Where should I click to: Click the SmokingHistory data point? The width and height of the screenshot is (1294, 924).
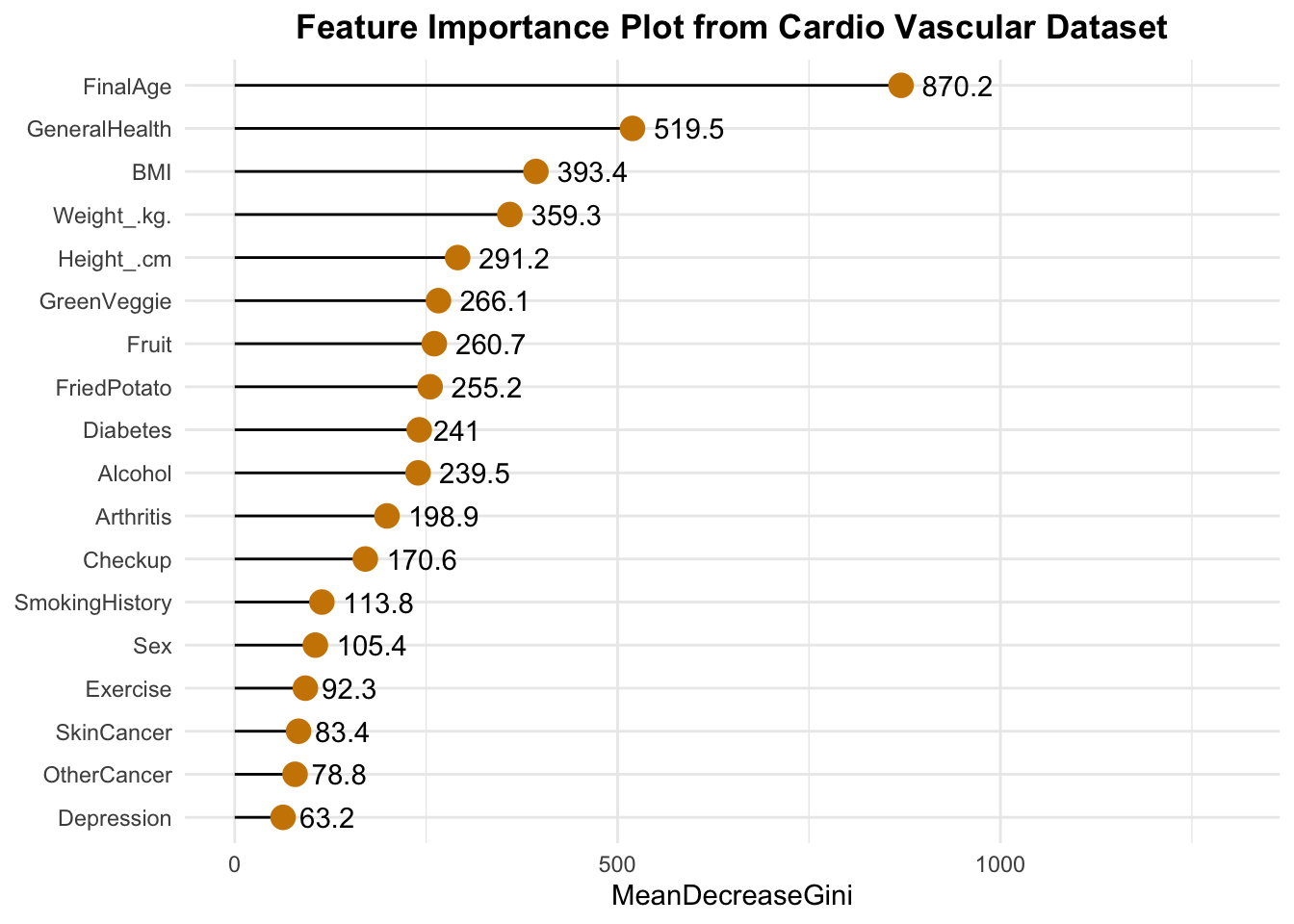(322, 603)
